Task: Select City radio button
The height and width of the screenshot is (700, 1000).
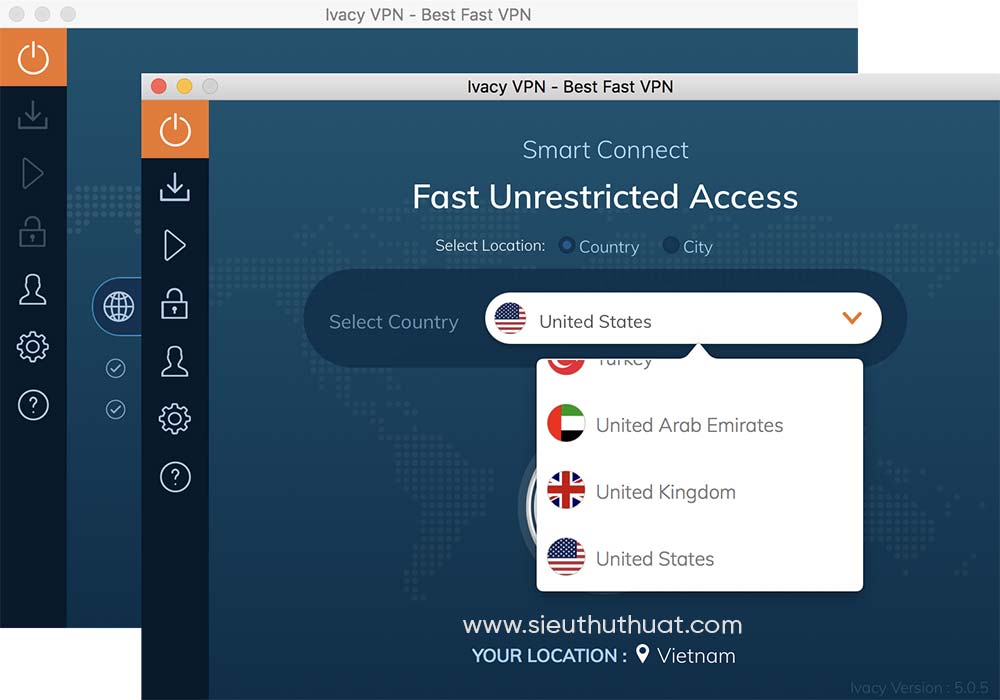Action: tap(670, 245)
